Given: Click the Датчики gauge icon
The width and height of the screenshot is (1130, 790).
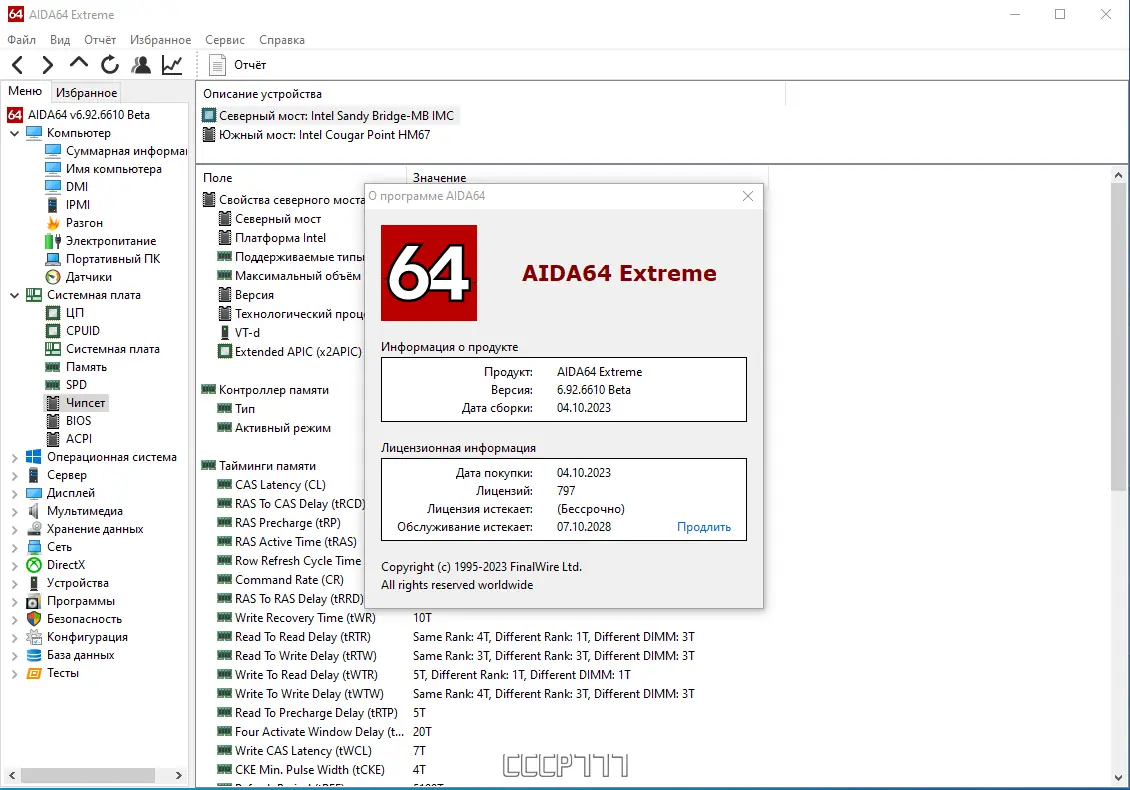Looking at the screenshot, I should pos(53,277).
